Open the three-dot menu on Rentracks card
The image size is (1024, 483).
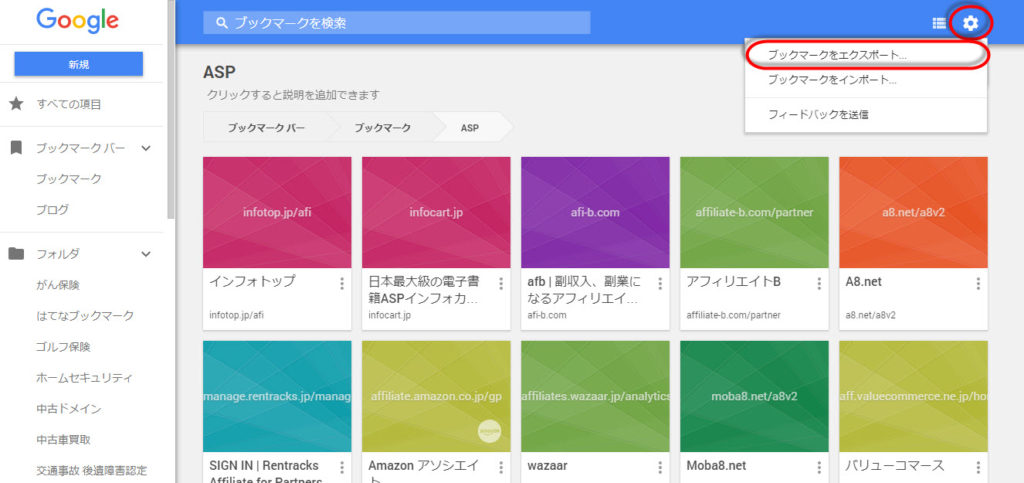342,467
